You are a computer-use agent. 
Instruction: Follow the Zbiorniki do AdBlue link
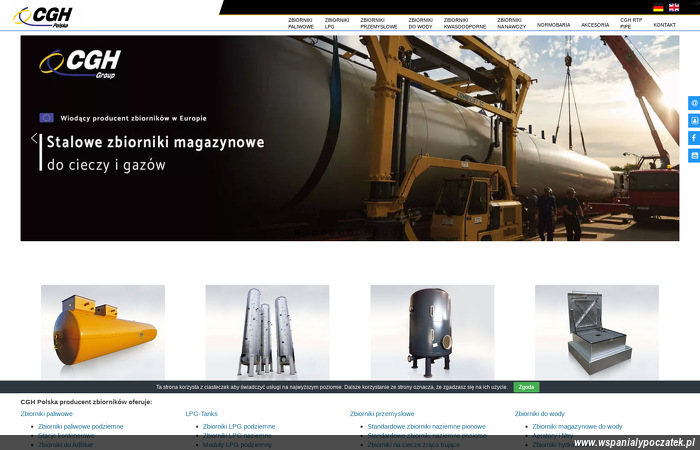point(65,445)
